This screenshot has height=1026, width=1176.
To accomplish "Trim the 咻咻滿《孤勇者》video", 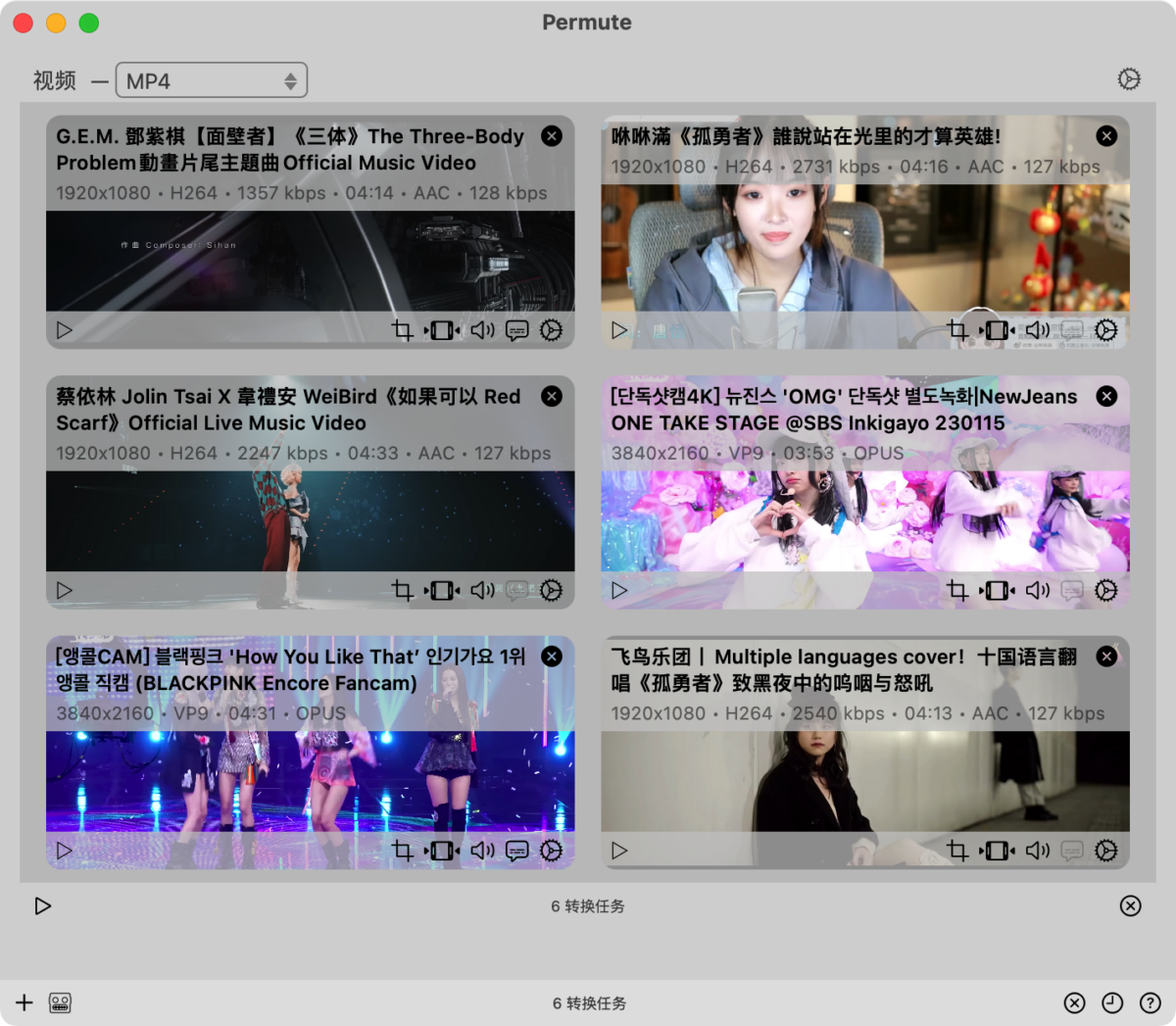I will (998, 330).
